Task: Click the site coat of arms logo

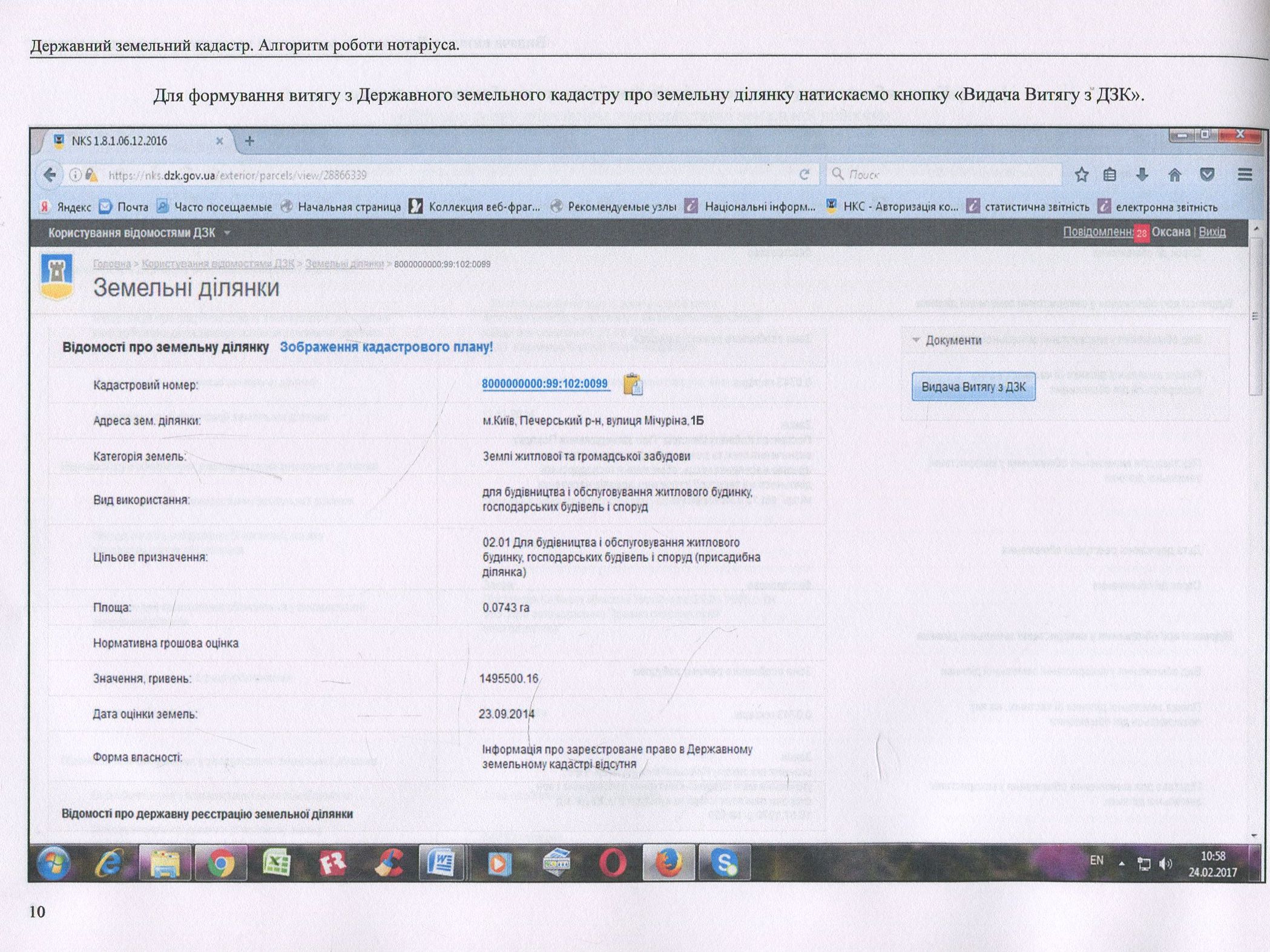Action: click(57, 277)
